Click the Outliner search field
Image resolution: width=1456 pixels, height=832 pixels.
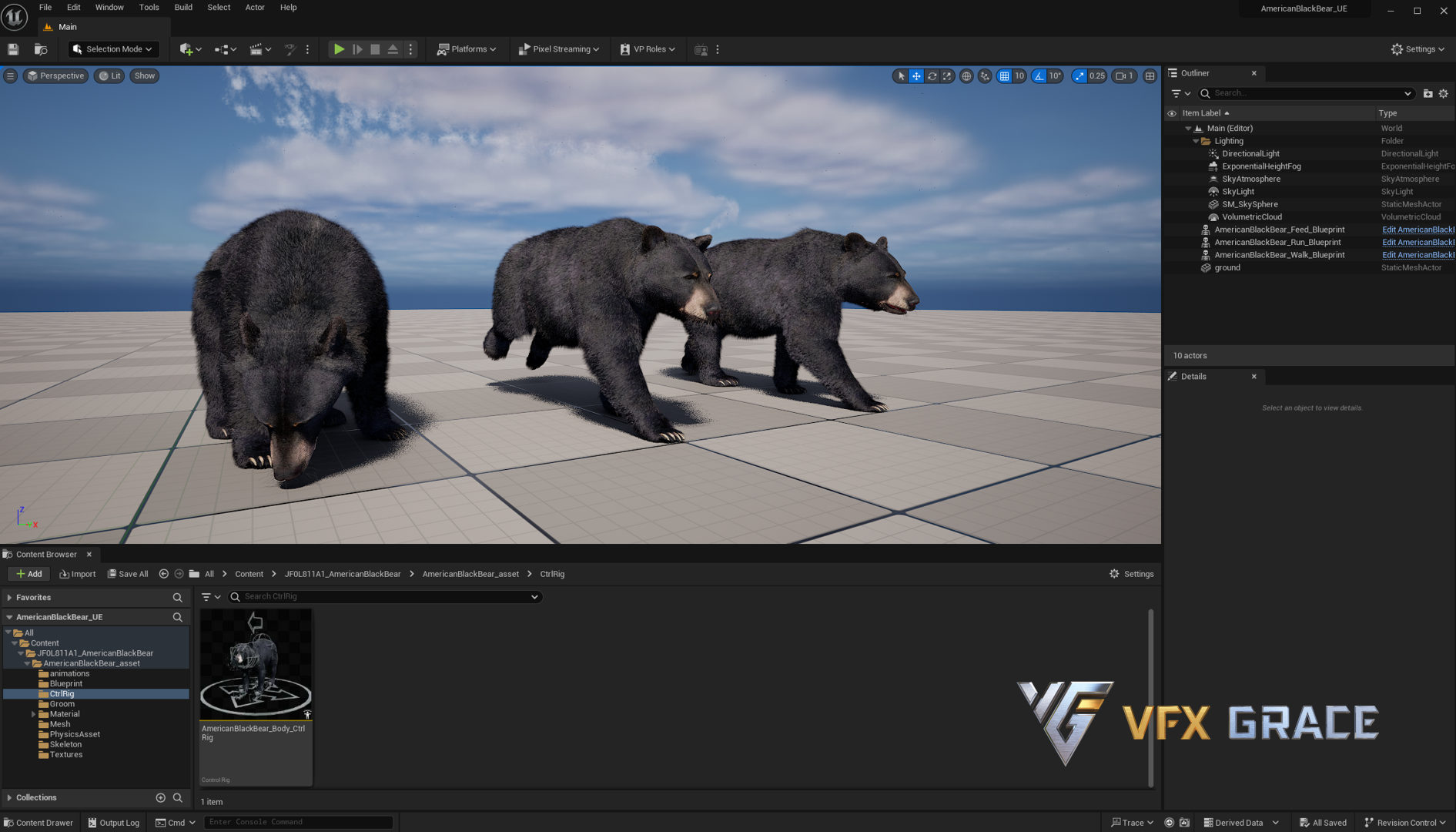[1306, 94]
